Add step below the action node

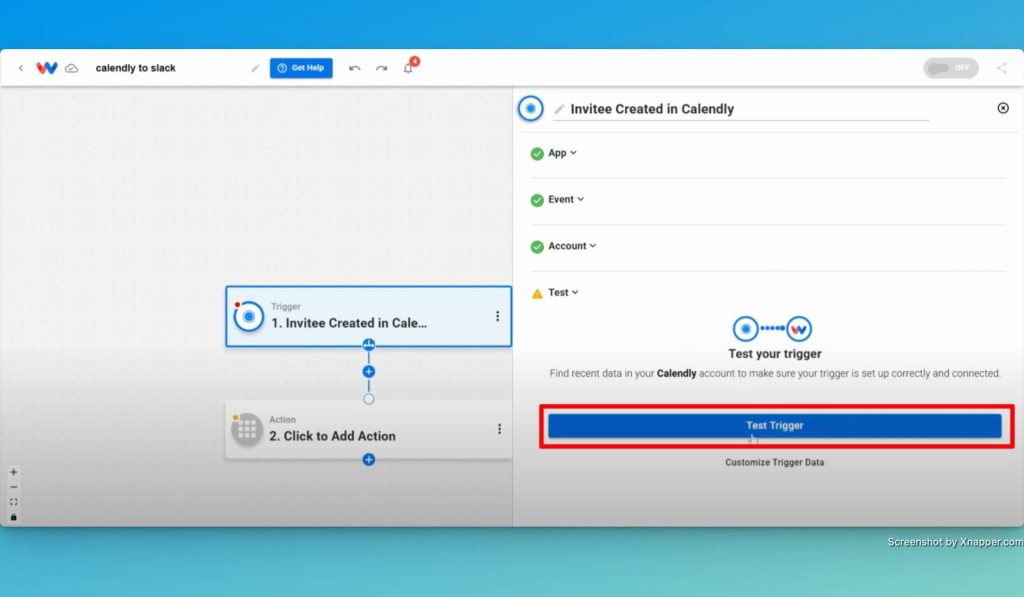(x=368, y=460)
